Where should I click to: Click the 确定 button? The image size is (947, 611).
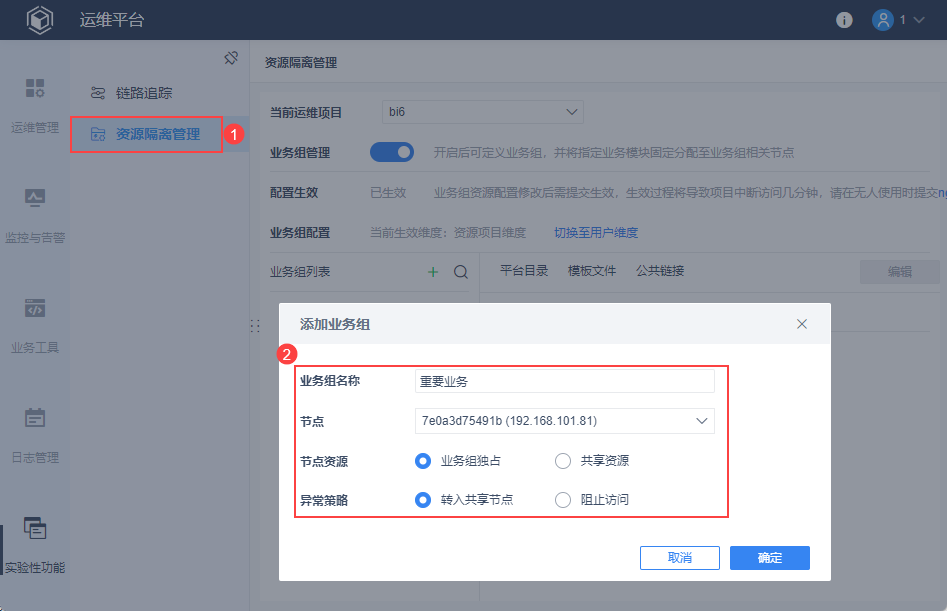pos(770,558)
